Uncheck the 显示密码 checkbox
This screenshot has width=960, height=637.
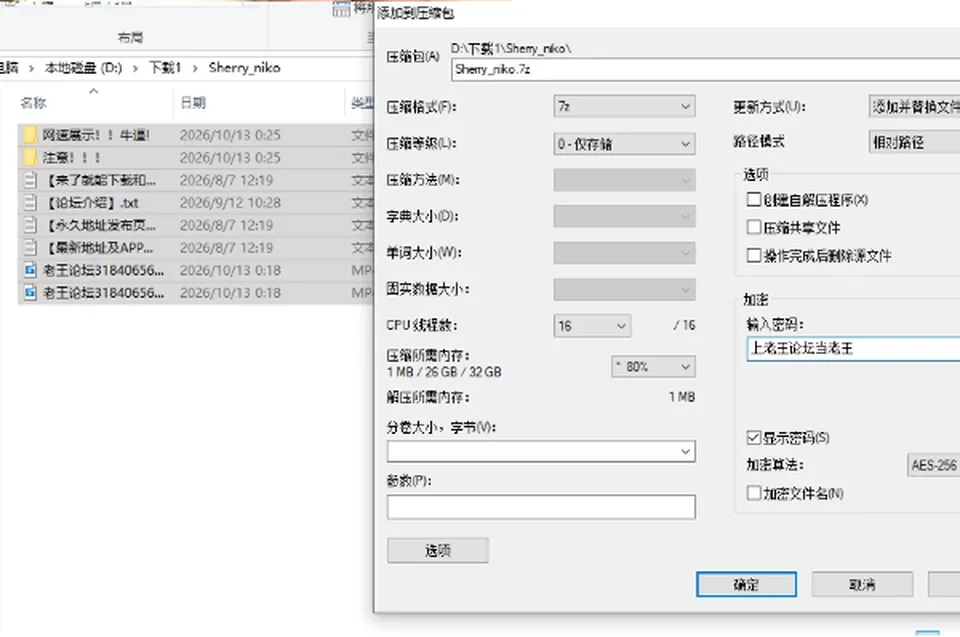[x=754, y=437]
